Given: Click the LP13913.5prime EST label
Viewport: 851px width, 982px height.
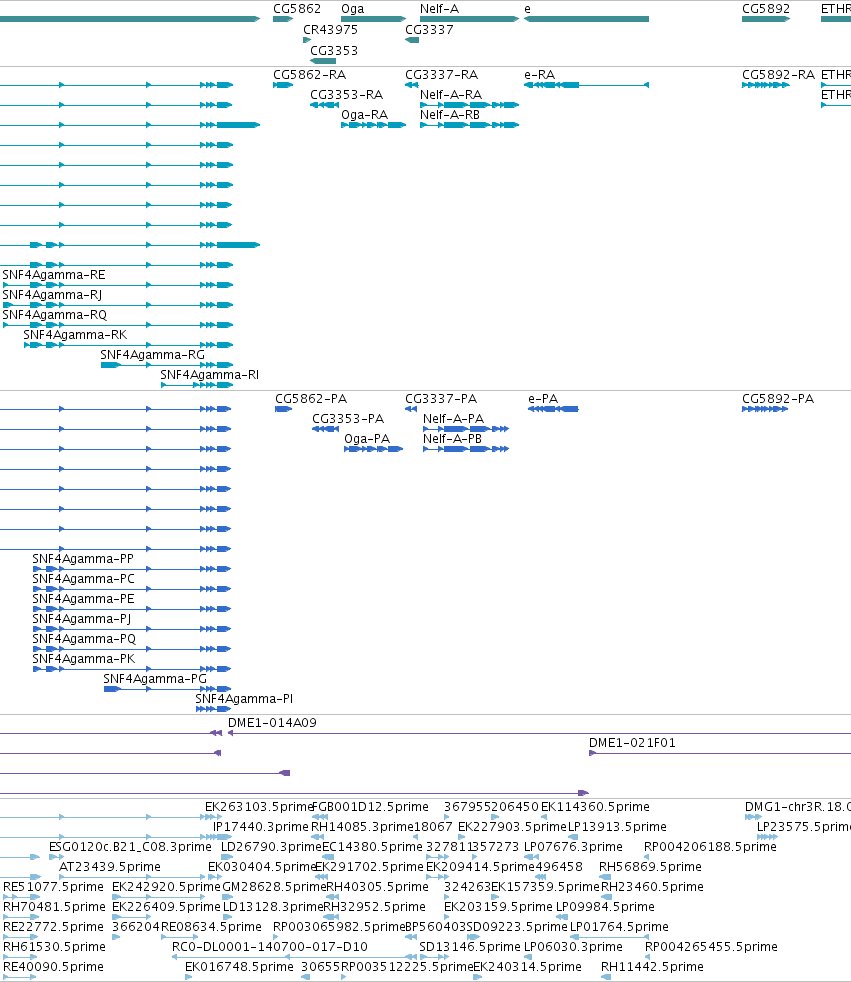Looking at the screenshot, I should click(617, 827).
